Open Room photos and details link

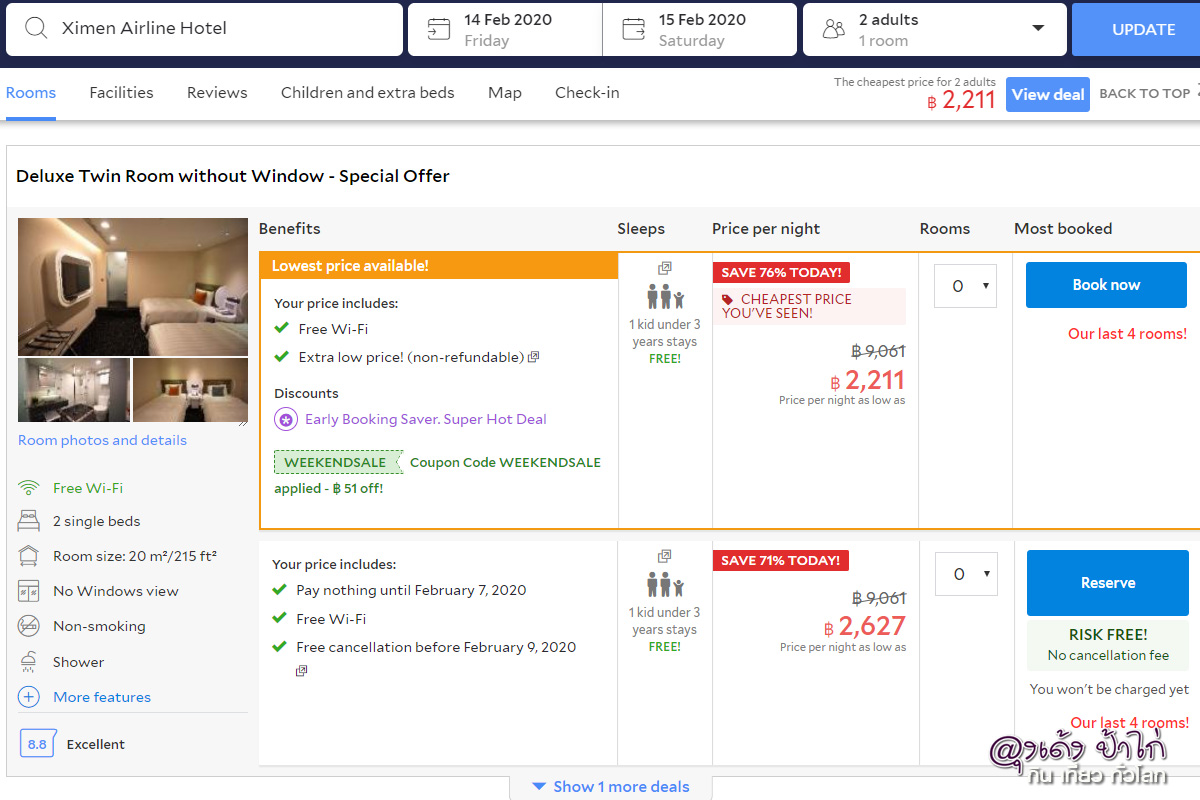click(102, 440)
